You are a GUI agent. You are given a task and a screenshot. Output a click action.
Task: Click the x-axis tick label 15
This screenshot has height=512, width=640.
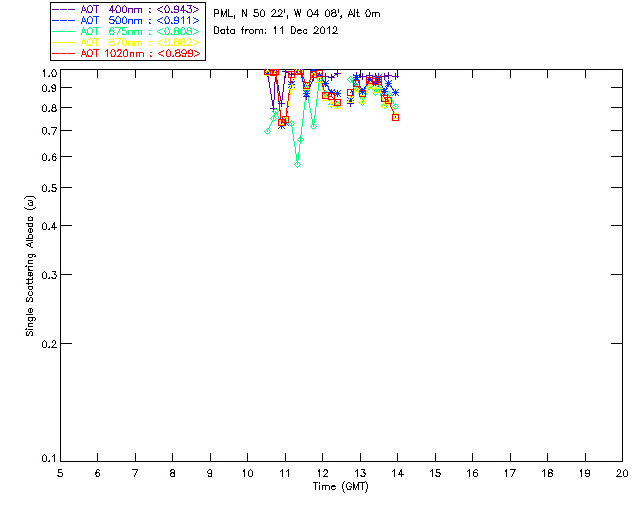tap(435, 473)
